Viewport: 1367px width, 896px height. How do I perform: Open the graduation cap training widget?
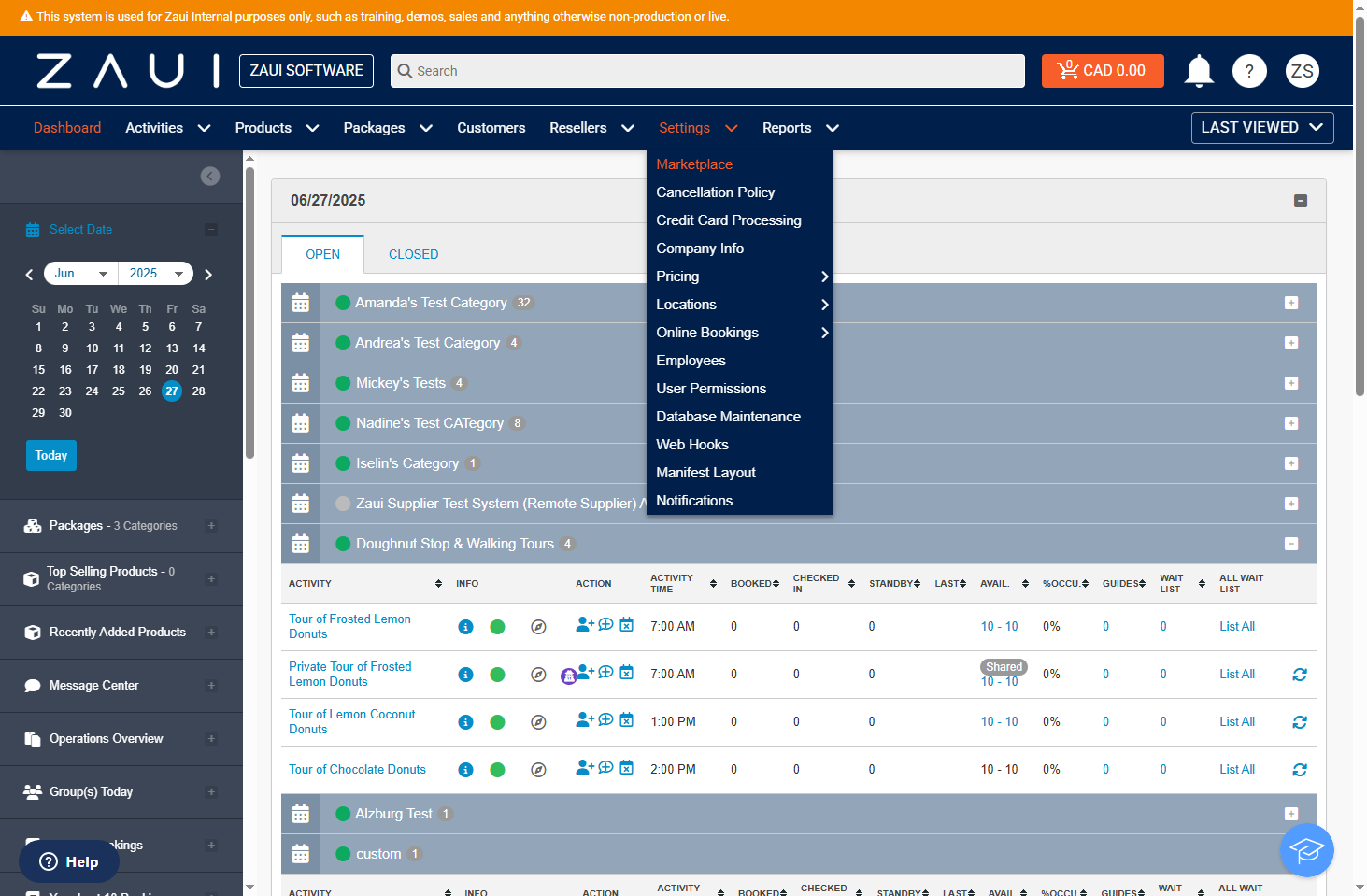click(1306, 850)
